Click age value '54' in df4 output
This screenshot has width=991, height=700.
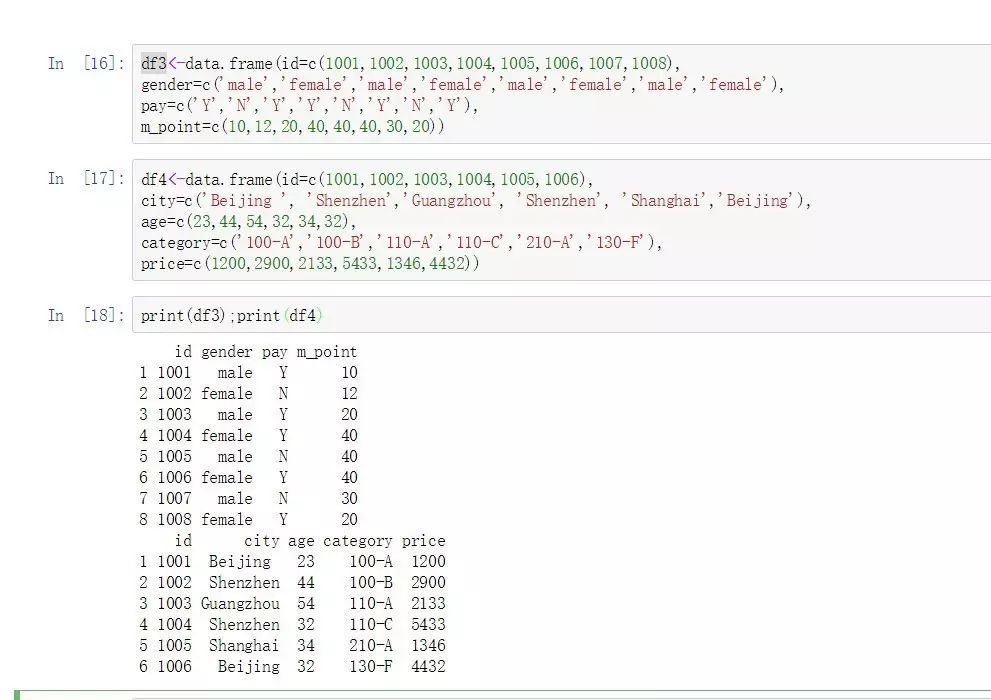306,603
